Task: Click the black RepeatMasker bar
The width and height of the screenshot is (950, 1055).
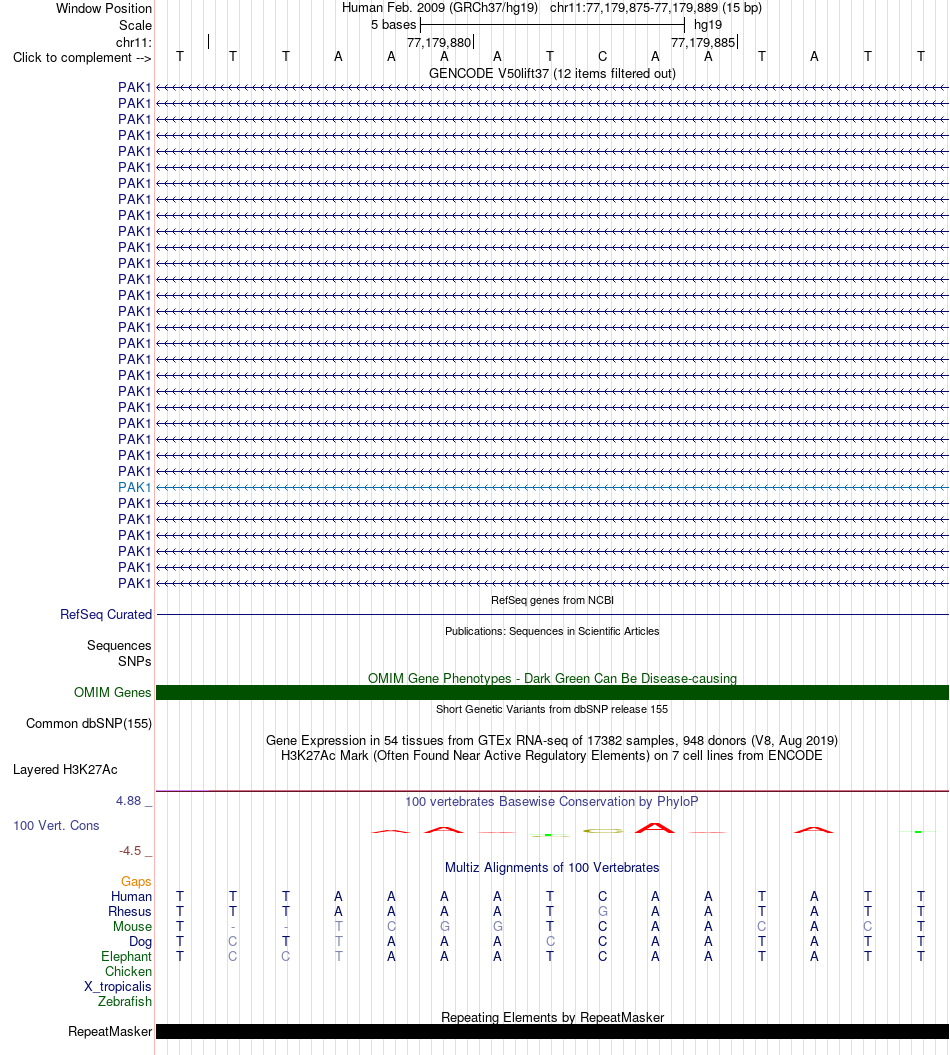Action: click(552, 1031)
